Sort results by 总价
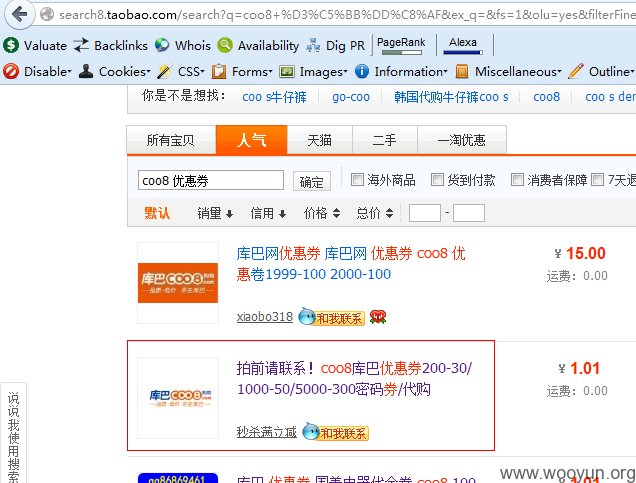The height and width of the screenshot is (483, 636). [375, 213]
